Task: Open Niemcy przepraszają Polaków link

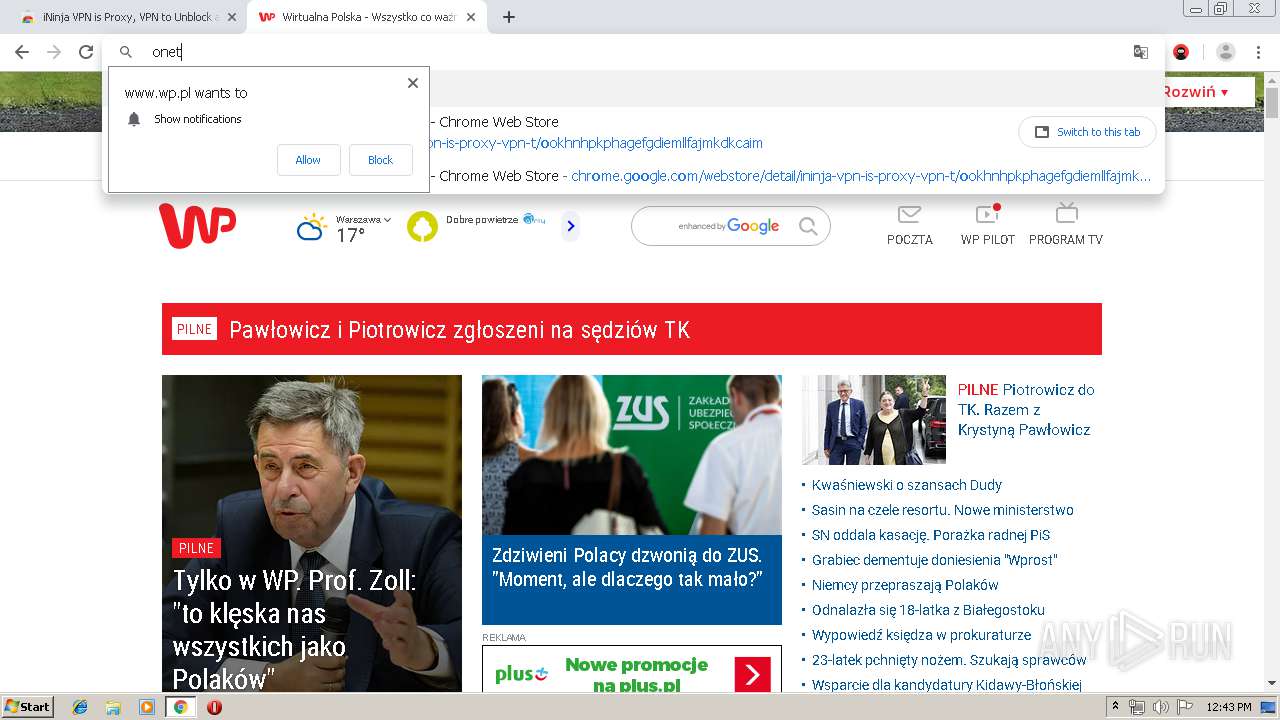Action: coord(905,585)
